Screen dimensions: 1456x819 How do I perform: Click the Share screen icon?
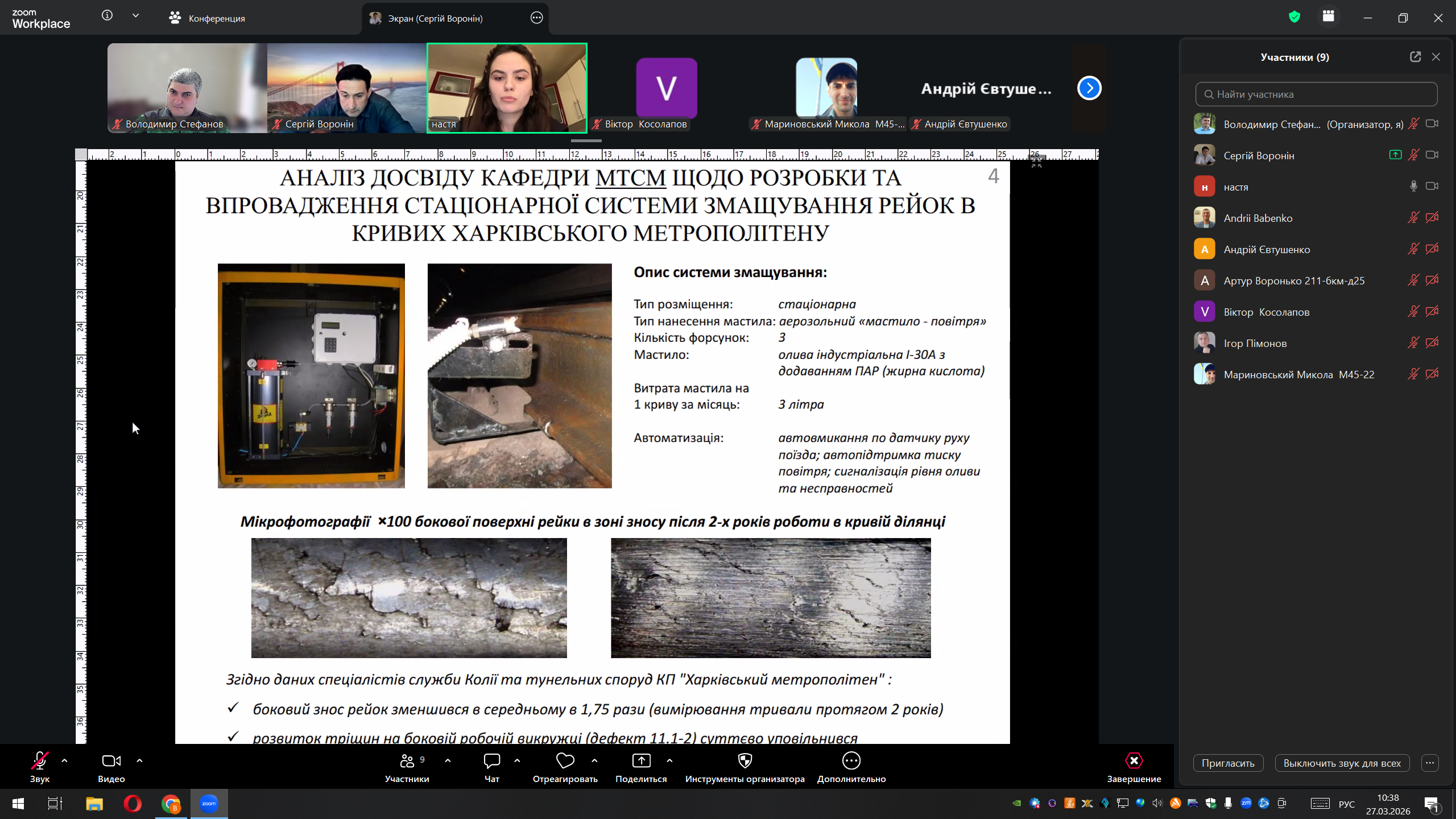[x=641, y=761]
